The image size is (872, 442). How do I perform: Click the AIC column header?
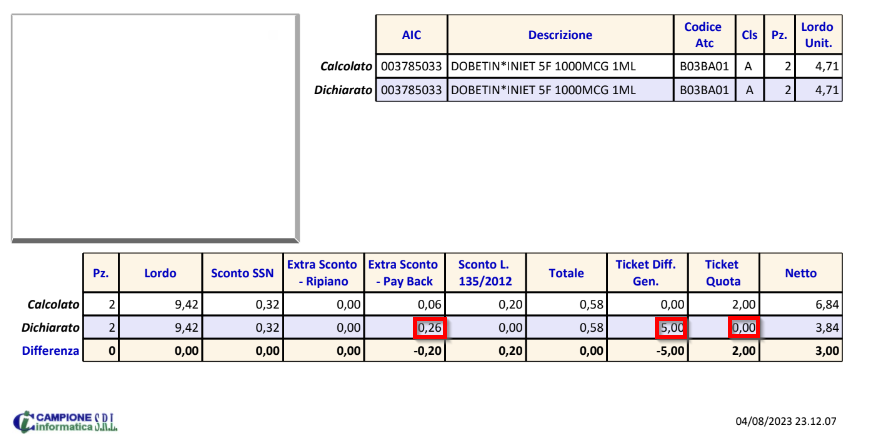(411, 35)
